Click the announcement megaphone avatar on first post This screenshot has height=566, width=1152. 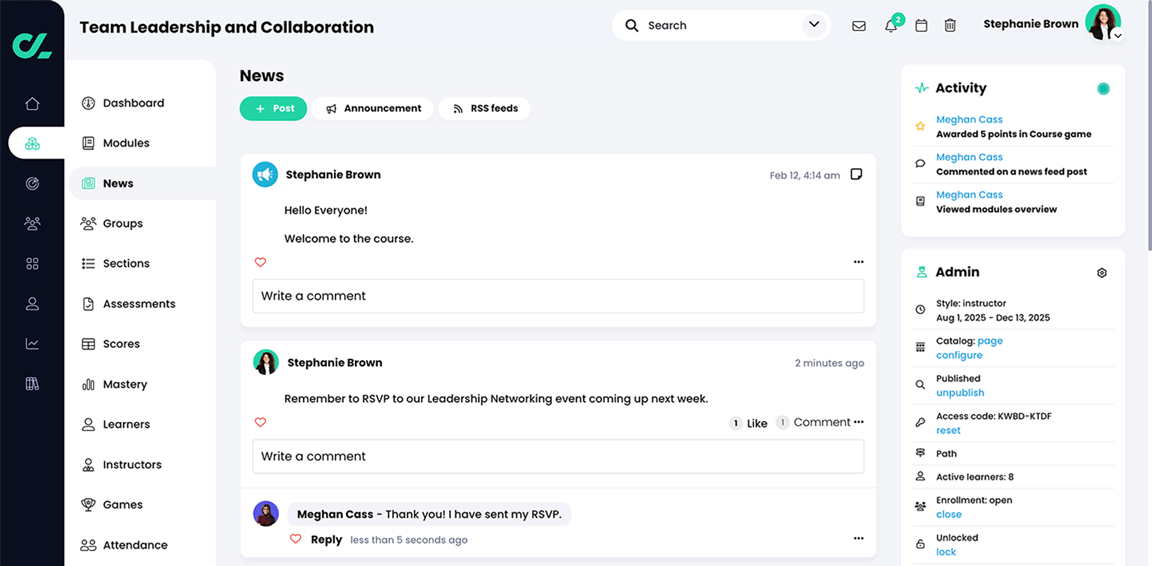coord(265,174)
